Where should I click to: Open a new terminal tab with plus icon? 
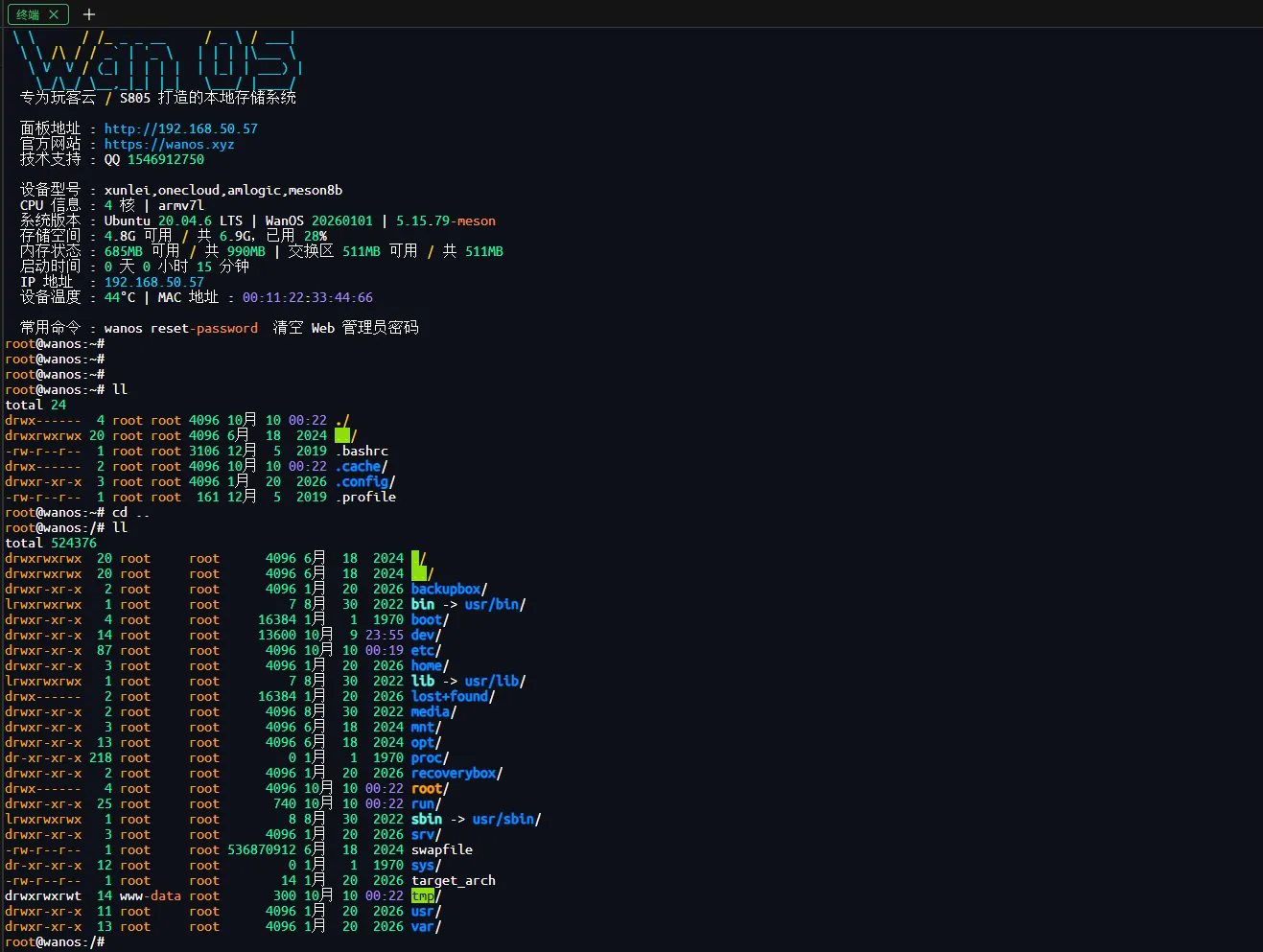click(x=89, y=14)
